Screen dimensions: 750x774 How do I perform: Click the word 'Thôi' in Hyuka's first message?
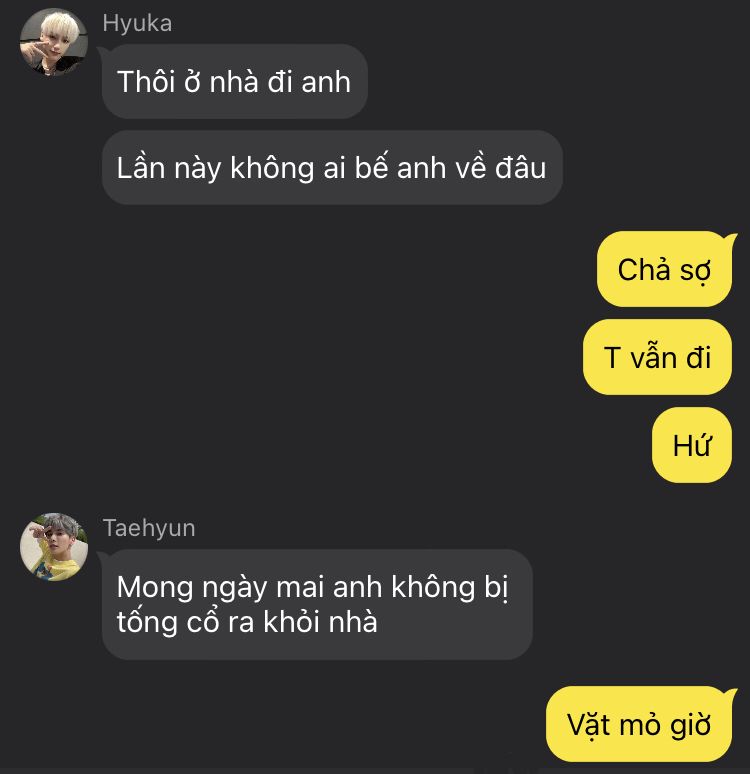[146, 81]
